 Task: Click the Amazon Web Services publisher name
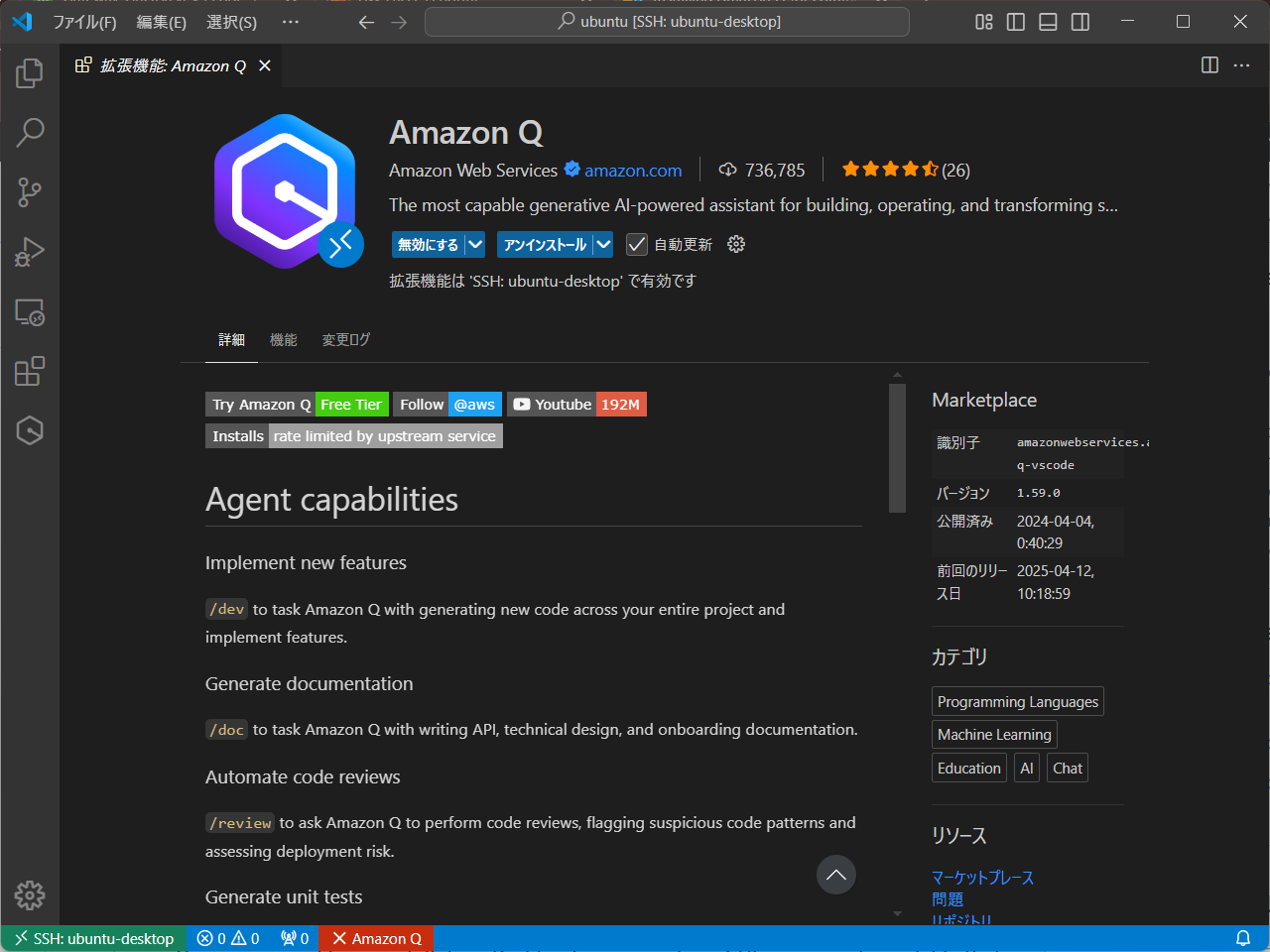pyautogui.click(x=473, y=171)
